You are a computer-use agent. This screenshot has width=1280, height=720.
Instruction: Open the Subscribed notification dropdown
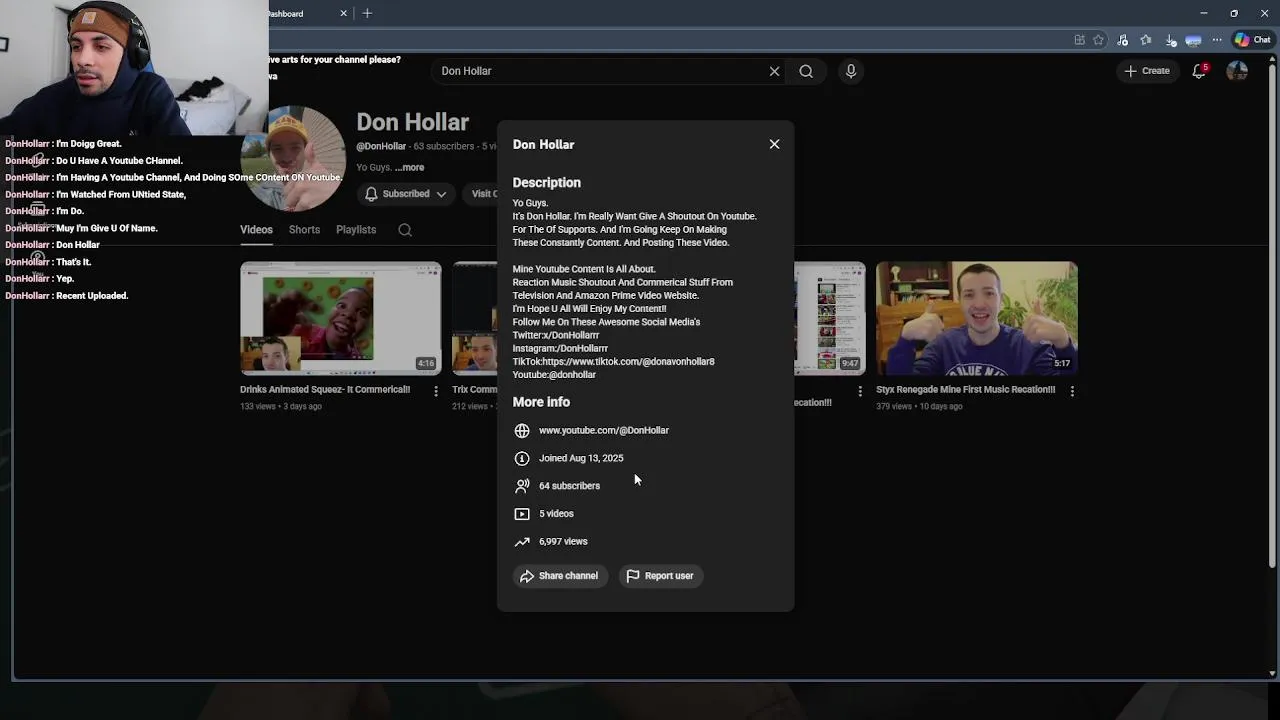point(404,194)
